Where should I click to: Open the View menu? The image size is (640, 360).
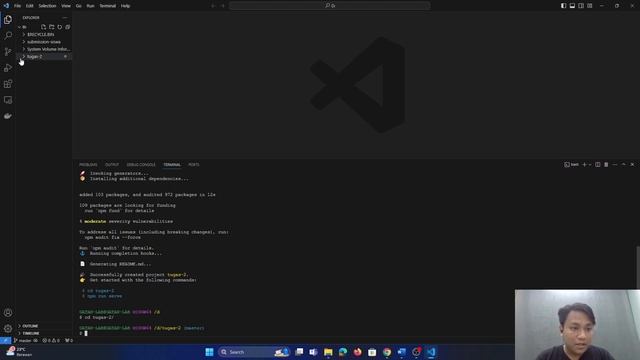66,6
